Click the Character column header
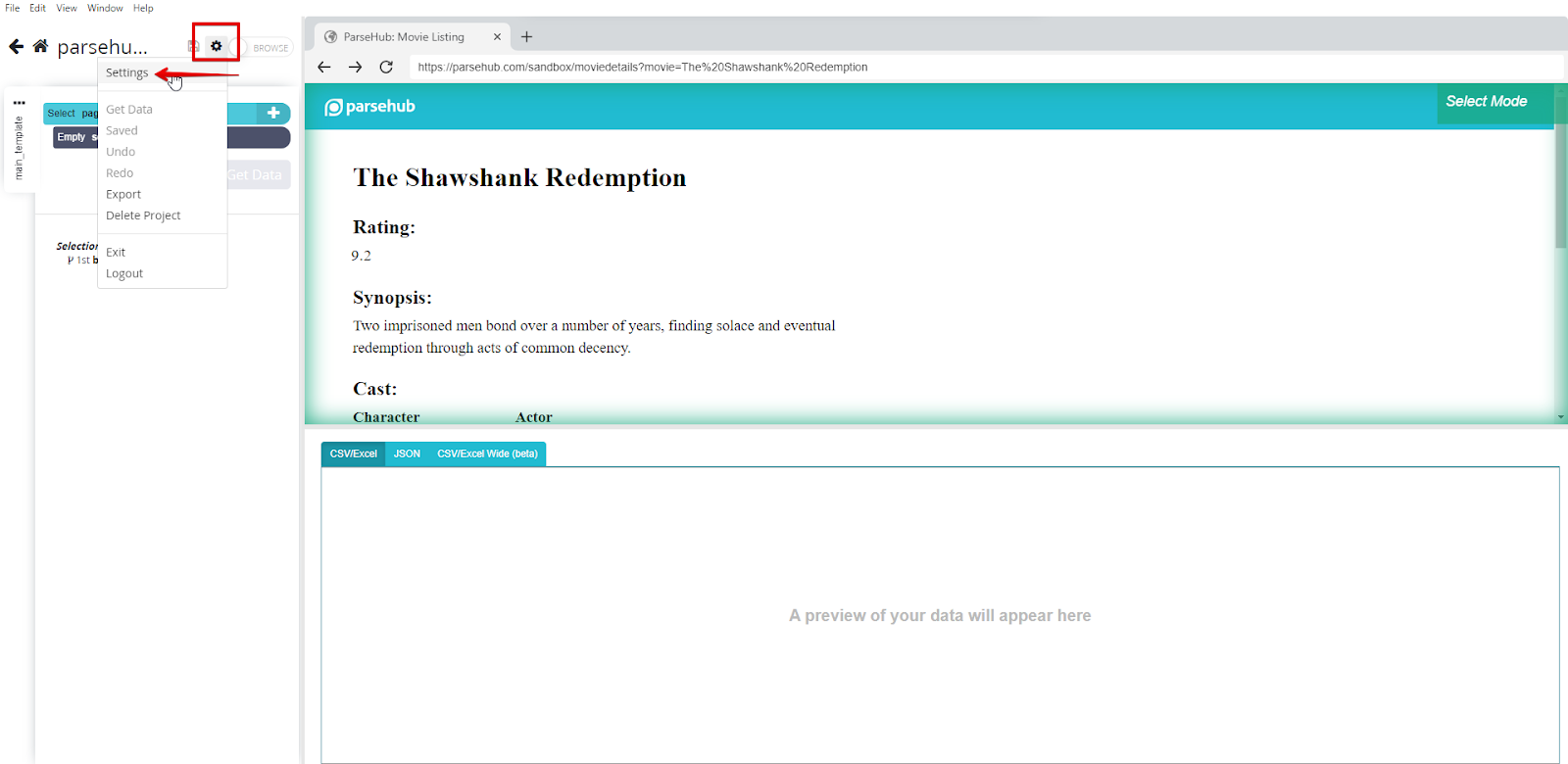 pos(386,417)
